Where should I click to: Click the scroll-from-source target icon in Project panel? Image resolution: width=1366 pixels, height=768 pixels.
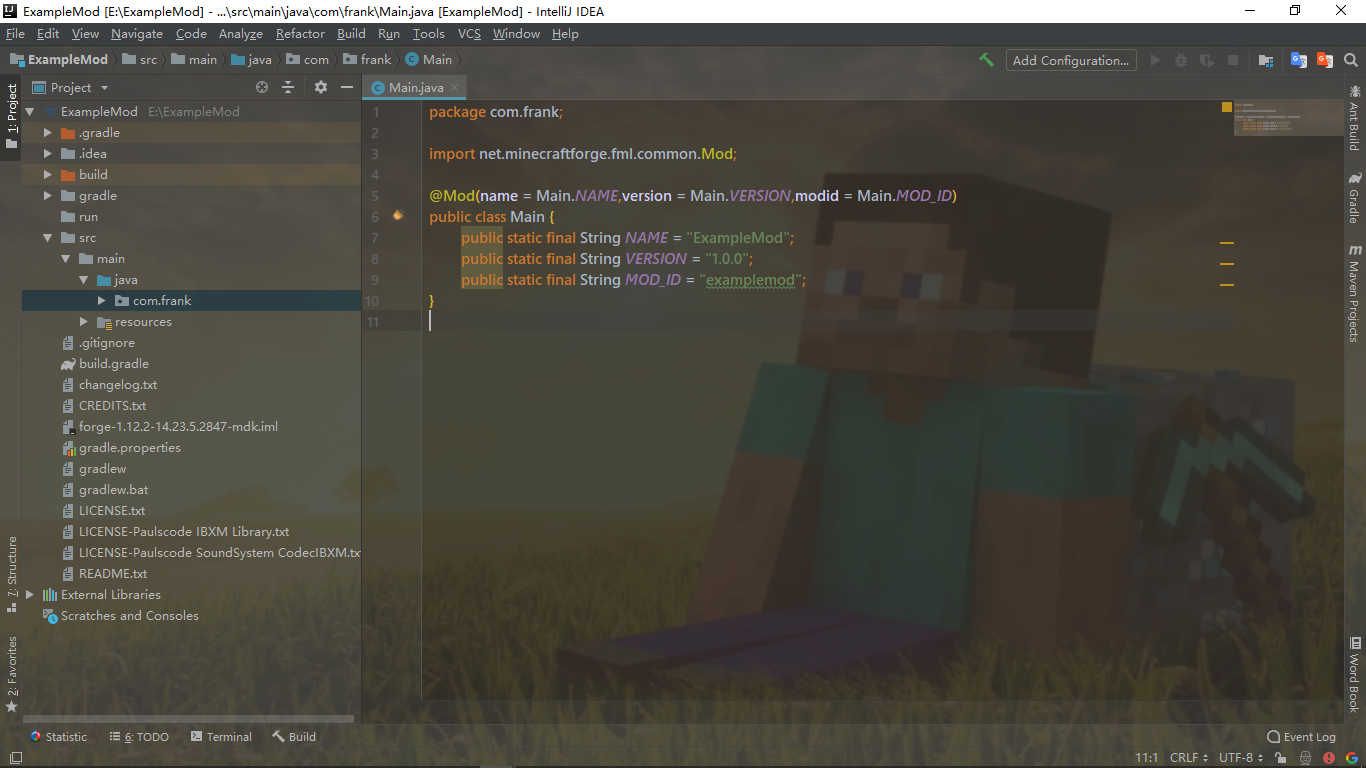[262, 87]
